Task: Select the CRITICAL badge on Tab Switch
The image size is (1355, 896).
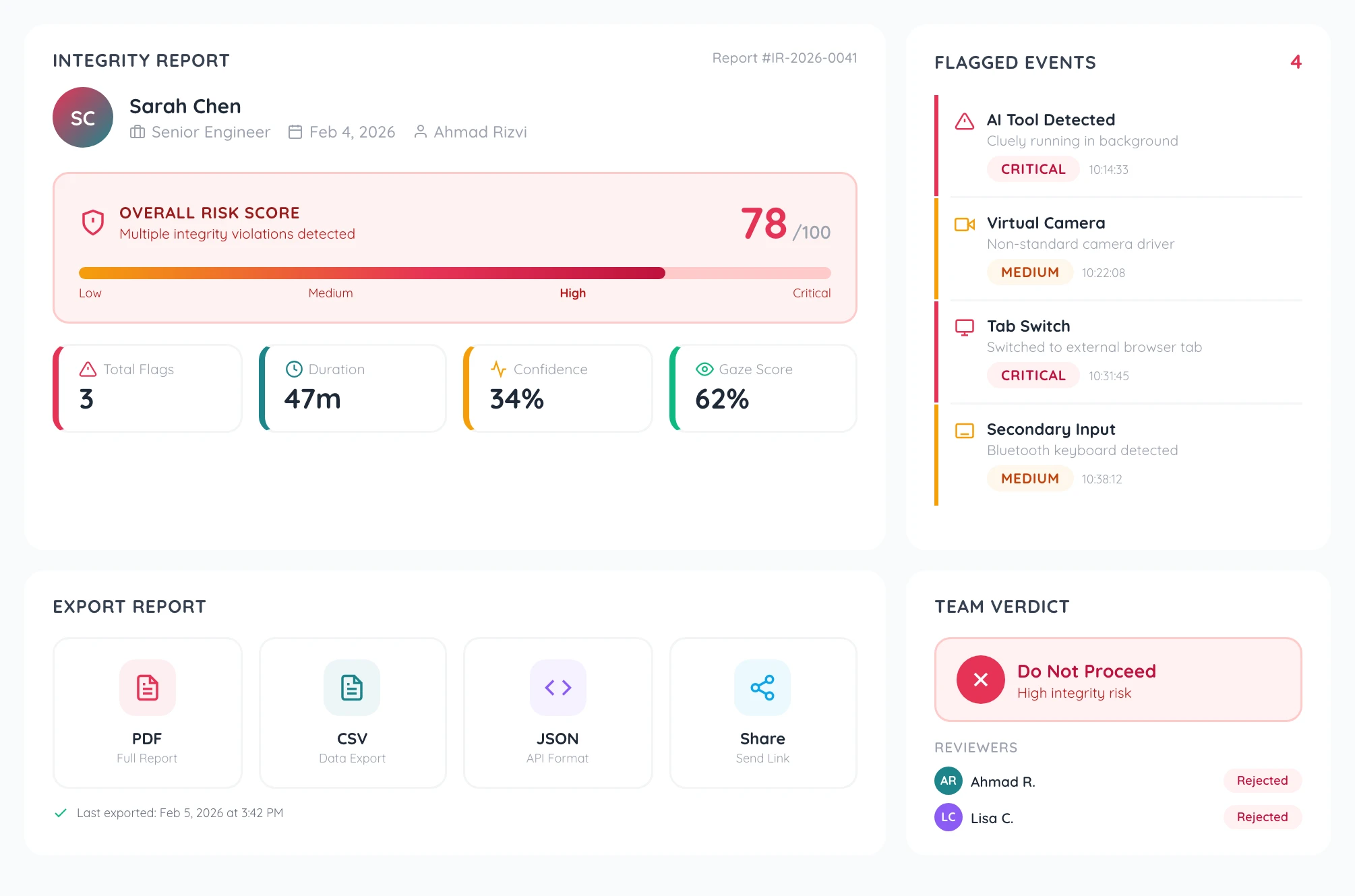Action: (1032, 376)
